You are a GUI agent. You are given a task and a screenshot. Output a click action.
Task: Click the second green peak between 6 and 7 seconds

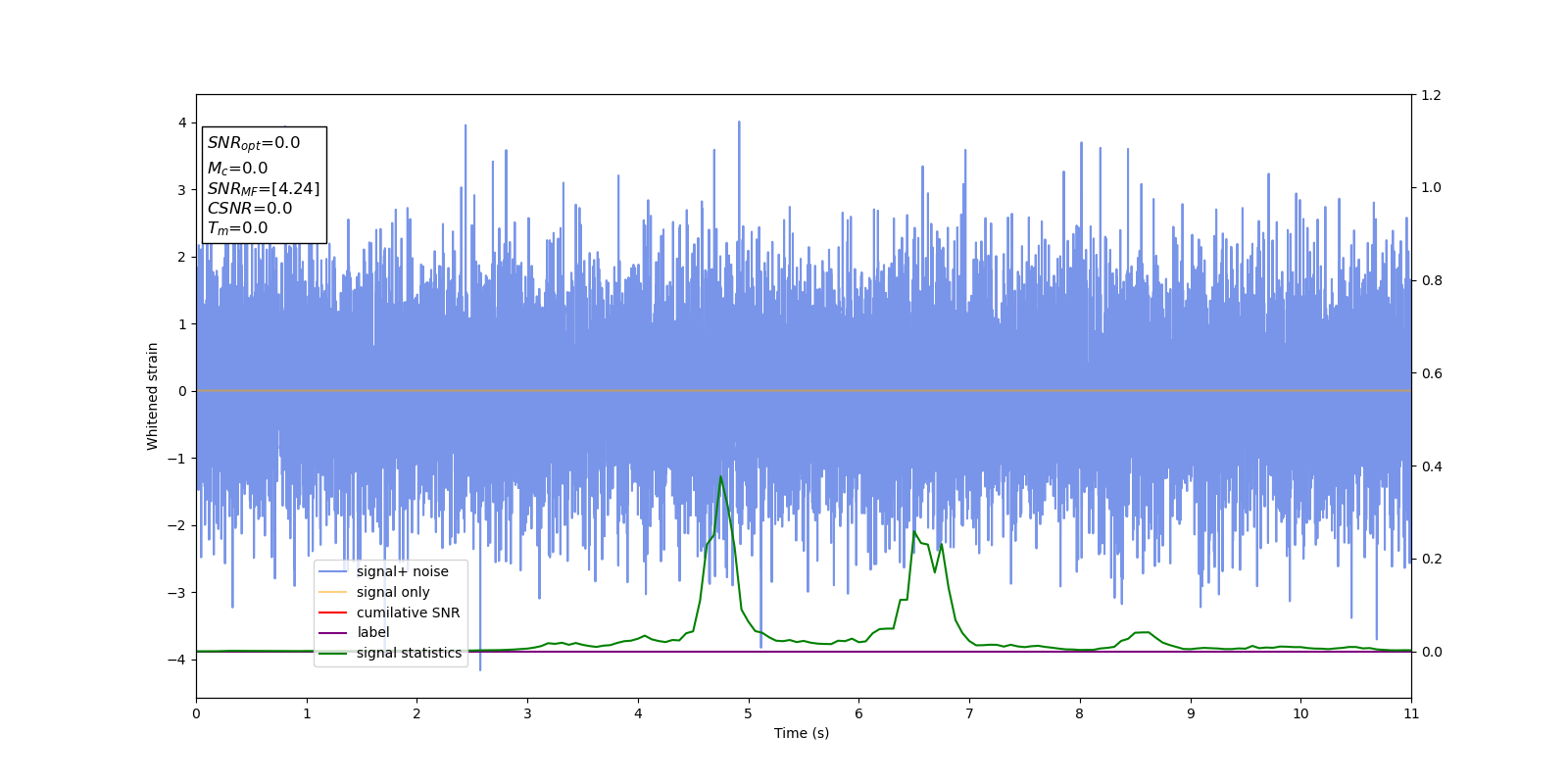point(914,532)
